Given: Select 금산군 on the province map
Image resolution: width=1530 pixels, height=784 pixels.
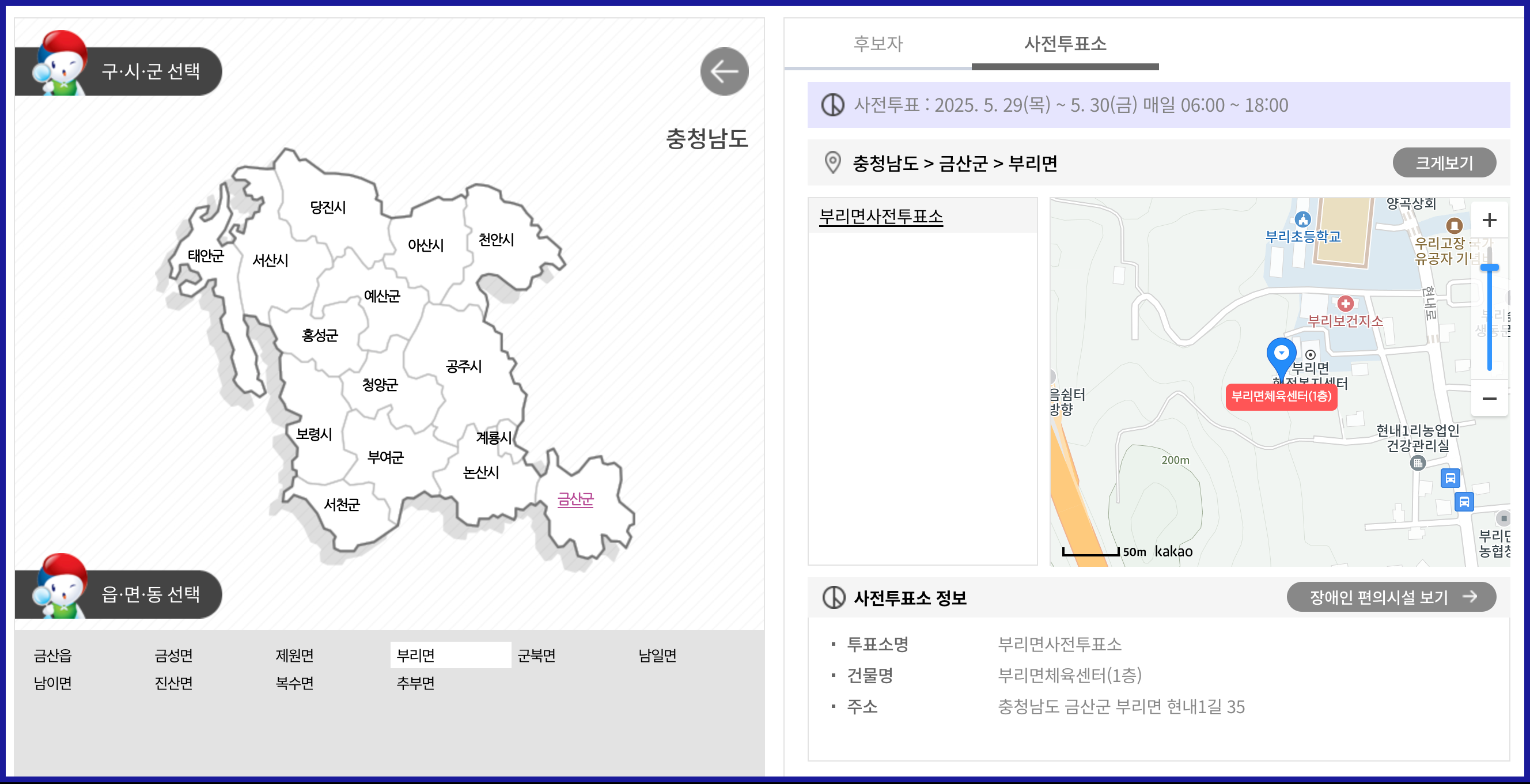Looking at the screenshot, I should (575, 499).
